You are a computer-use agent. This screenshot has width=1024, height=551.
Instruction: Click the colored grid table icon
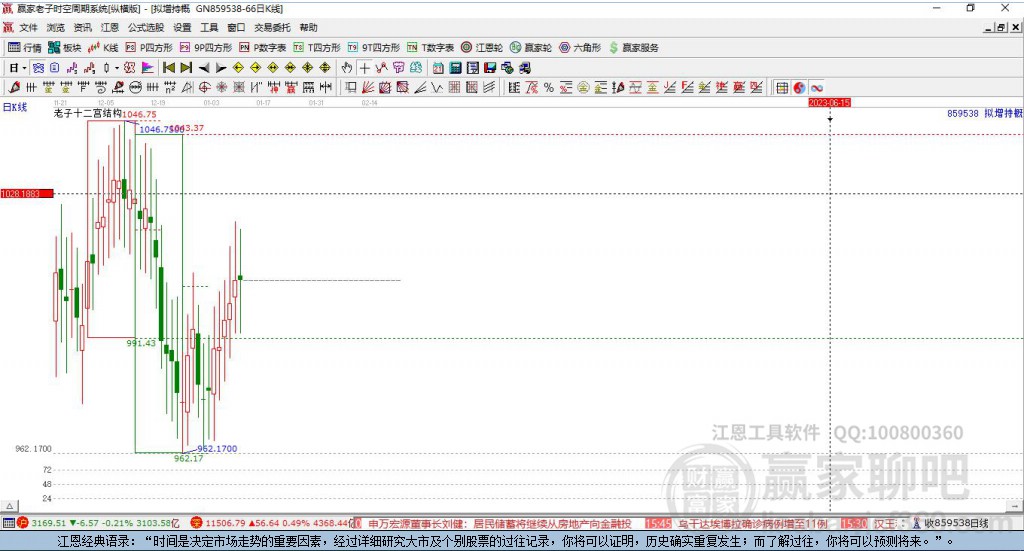pos(782,87)
